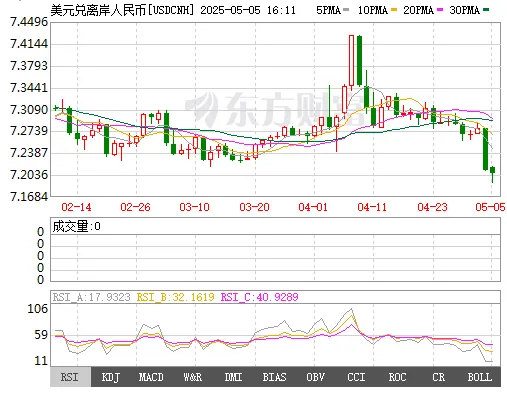507x408 pixels.
Task: Click the magenta 20PMA legend swatch
Action: tap(440, 10)
